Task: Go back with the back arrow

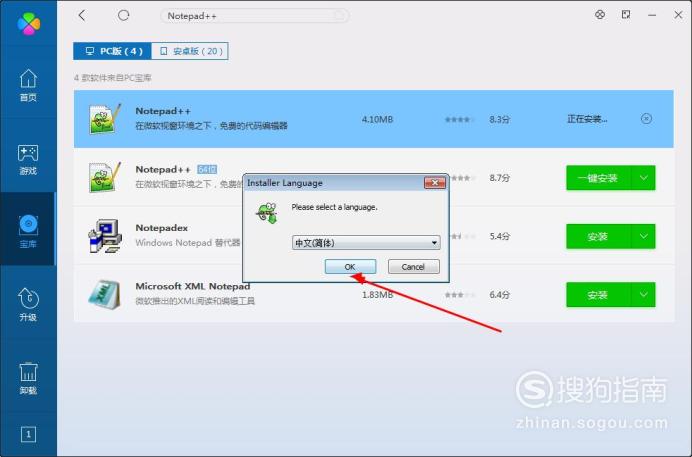Action: tap(82, 15)
